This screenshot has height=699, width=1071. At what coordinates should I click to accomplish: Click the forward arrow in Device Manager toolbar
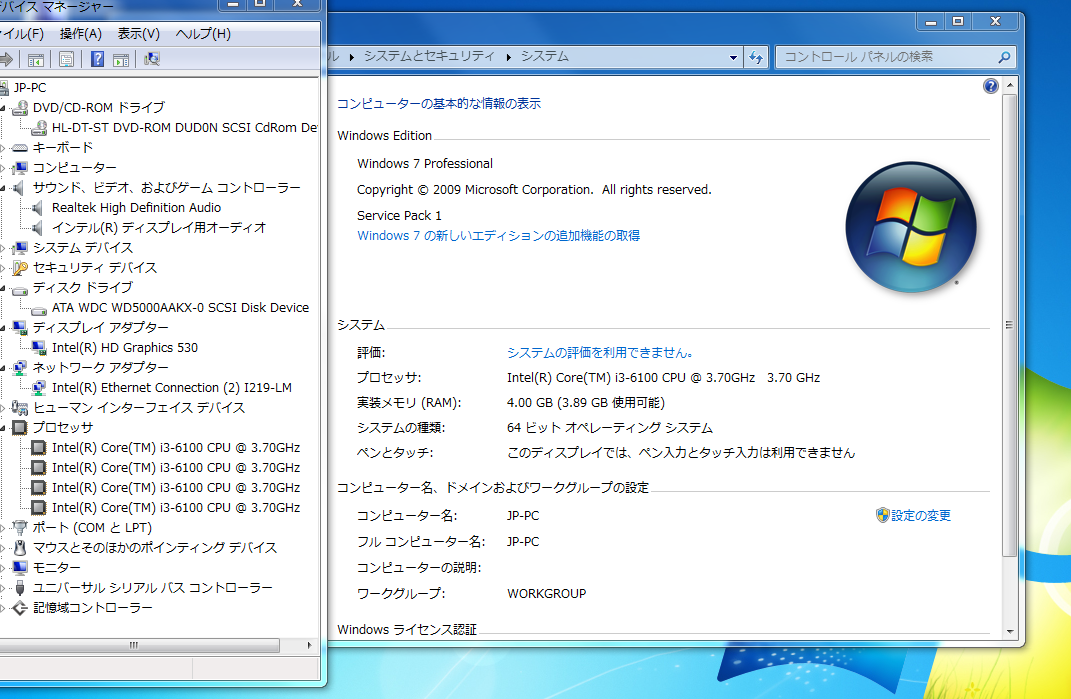pos(6,59)
